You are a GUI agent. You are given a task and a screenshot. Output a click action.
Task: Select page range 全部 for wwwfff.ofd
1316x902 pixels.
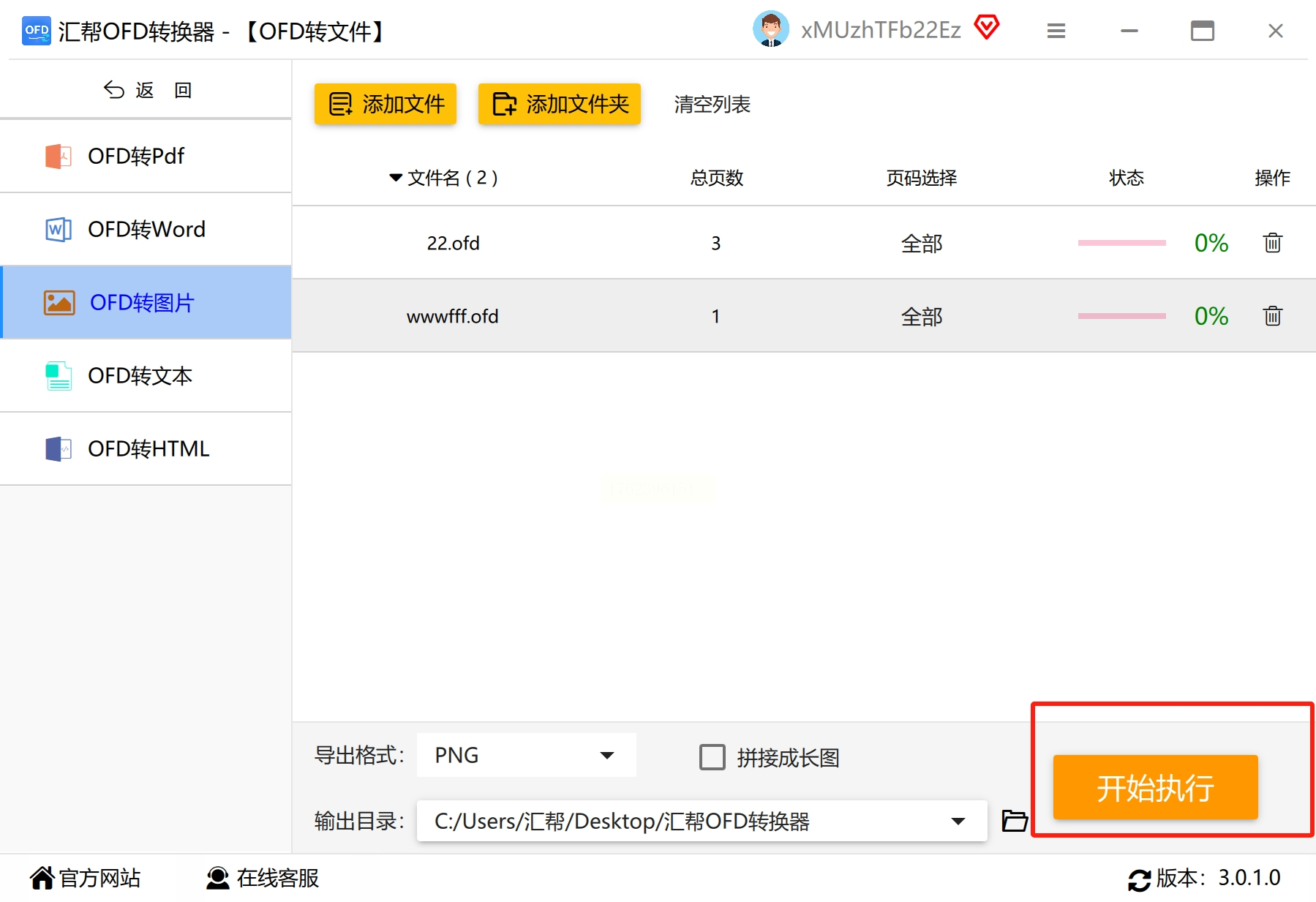[x=922, y=317]
